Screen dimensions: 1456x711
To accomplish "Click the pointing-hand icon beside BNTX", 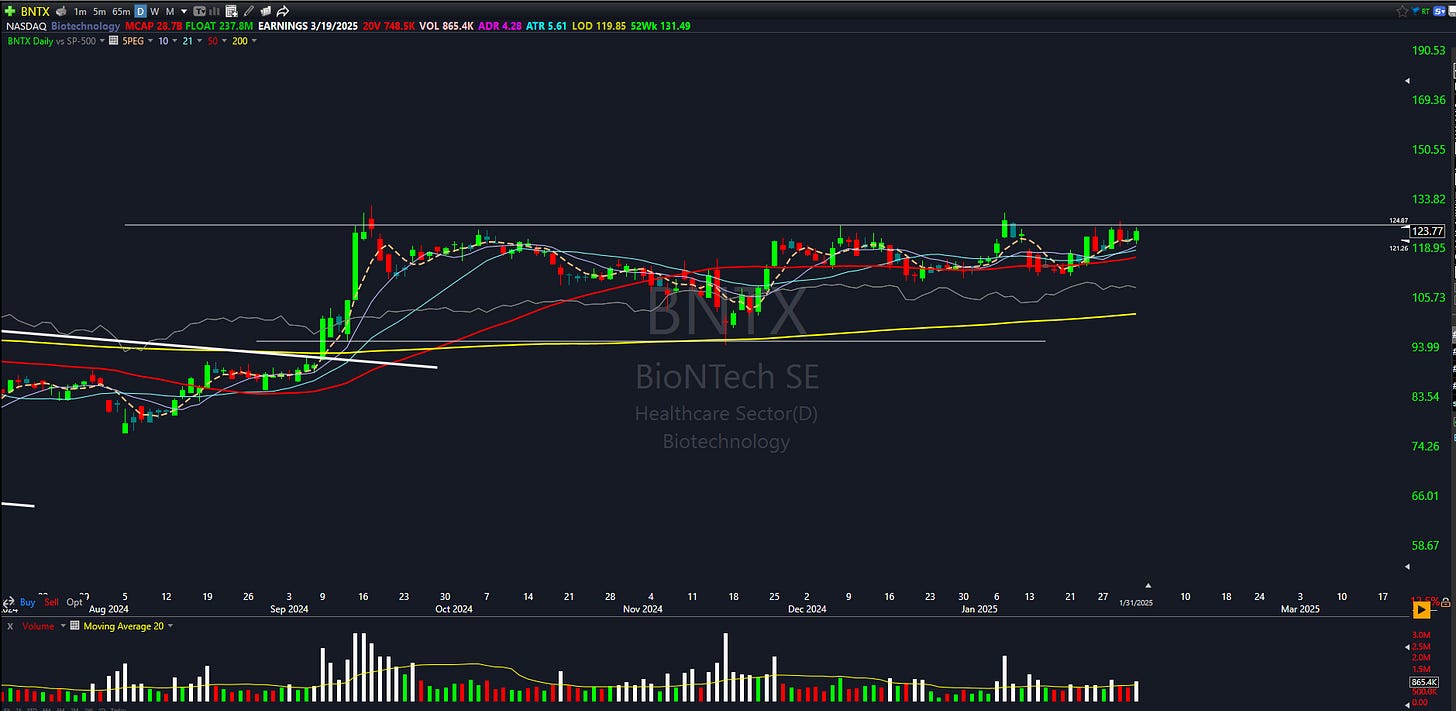I will click(x=61, y=11).
